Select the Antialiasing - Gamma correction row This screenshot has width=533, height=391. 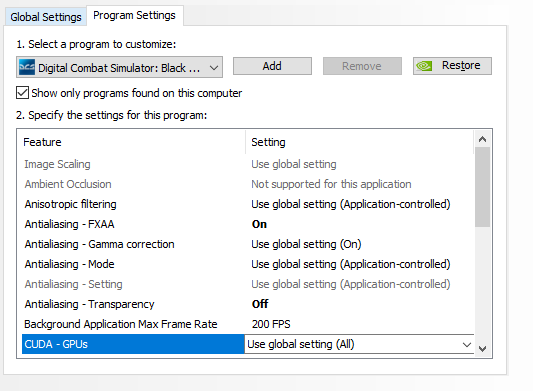(x=248, y=244)
